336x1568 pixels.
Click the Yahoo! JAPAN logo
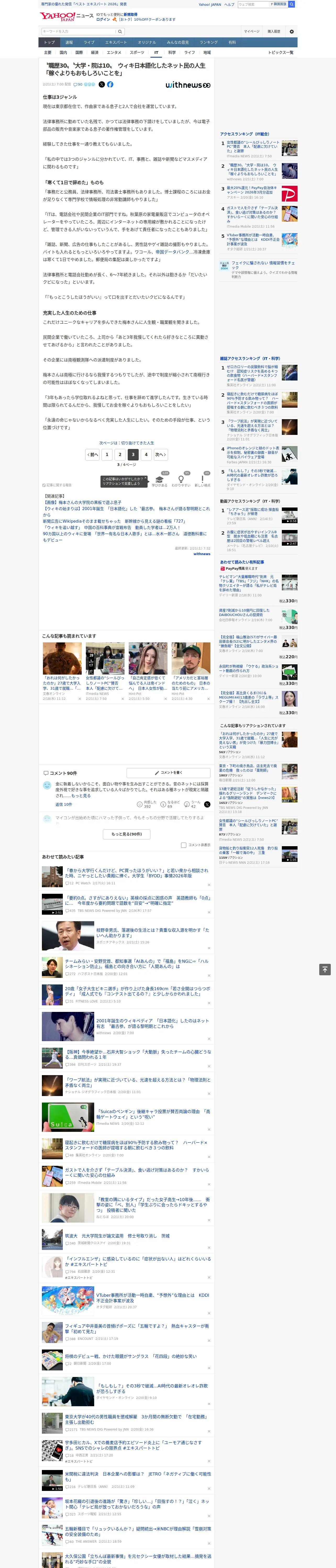tap(57, 16)
